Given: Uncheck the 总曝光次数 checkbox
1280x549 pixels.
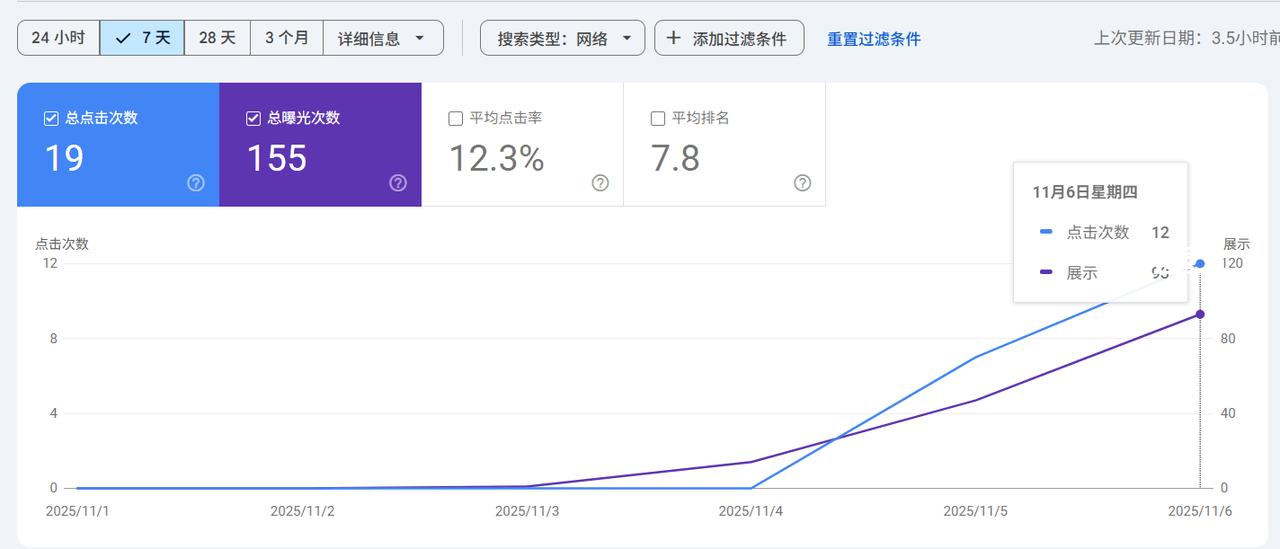Looking at the screenshot, I should (253, 118).
